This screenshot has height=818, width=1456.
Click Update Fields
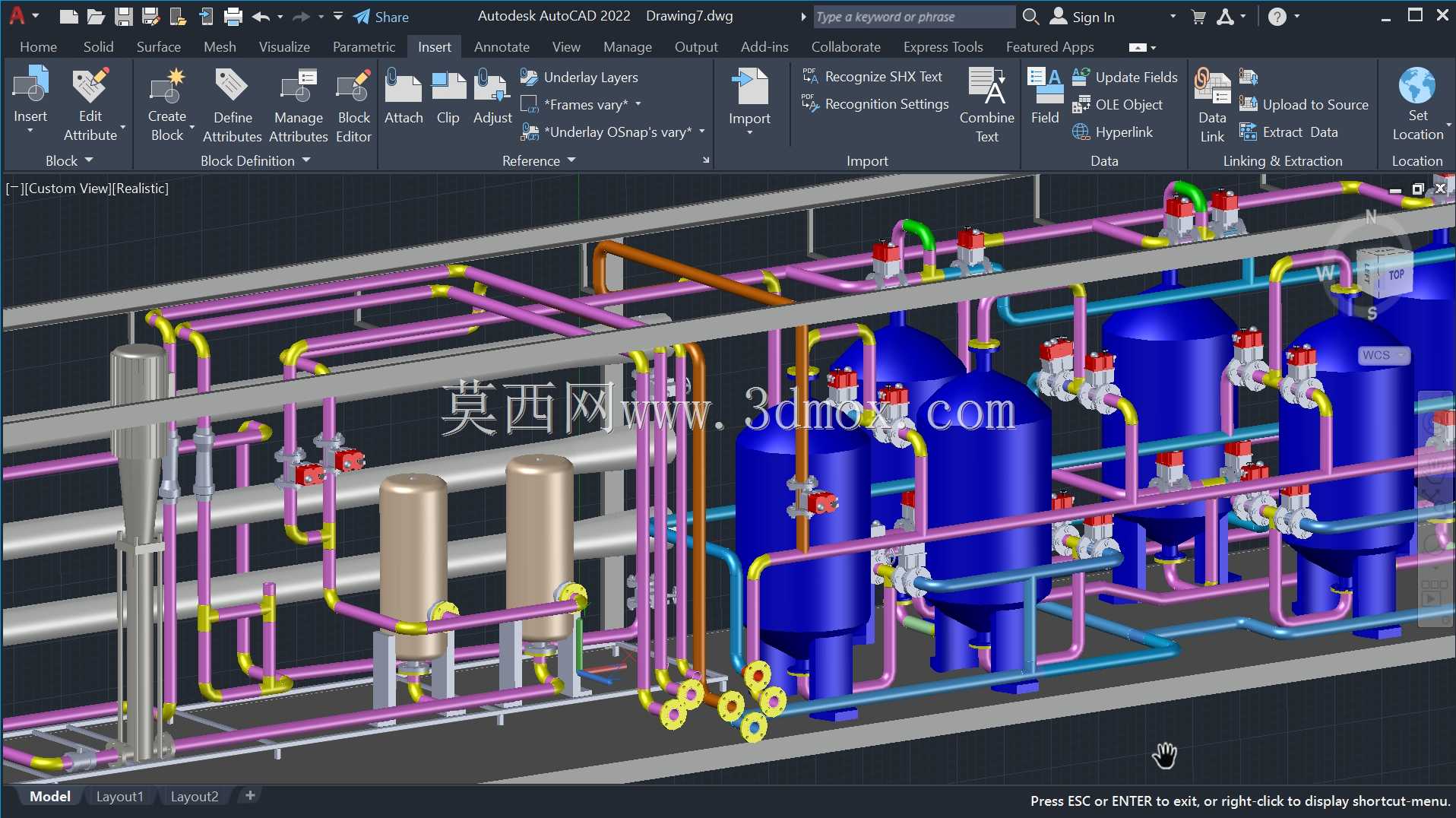pos(1124,77)
